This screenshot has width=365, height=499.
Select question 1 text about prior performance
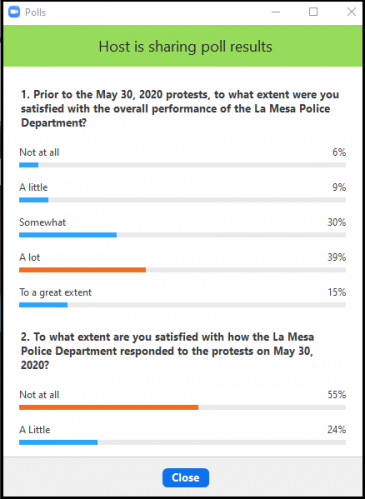point(180,109)
